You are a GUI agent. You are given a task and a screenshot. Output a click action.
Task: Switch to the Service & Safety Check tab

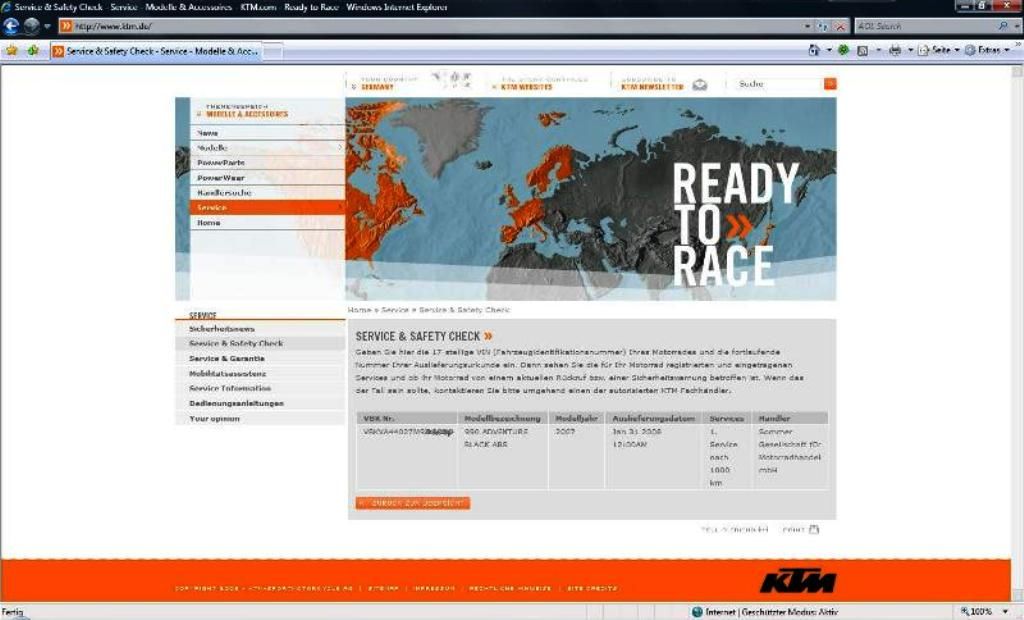click(155, 51)
